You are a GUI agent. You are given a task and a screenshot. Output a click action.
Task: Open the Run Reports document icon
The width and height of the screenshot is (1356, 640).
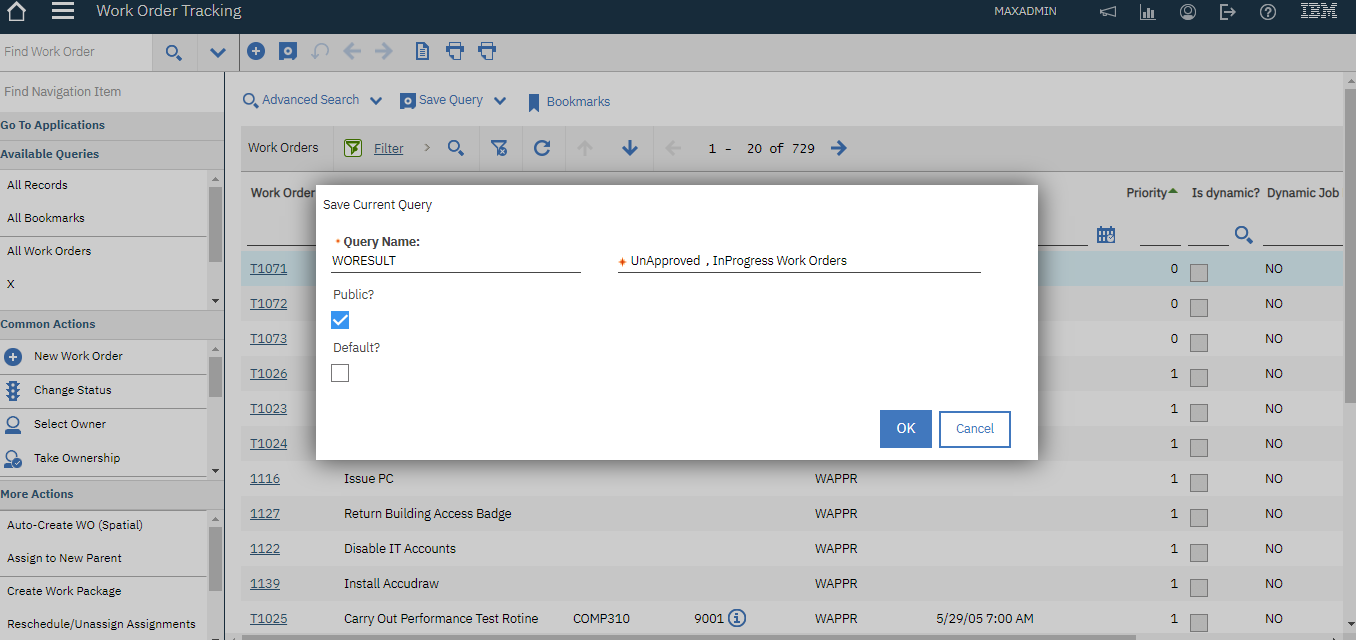pyautogui.click(x=422, y=50)
